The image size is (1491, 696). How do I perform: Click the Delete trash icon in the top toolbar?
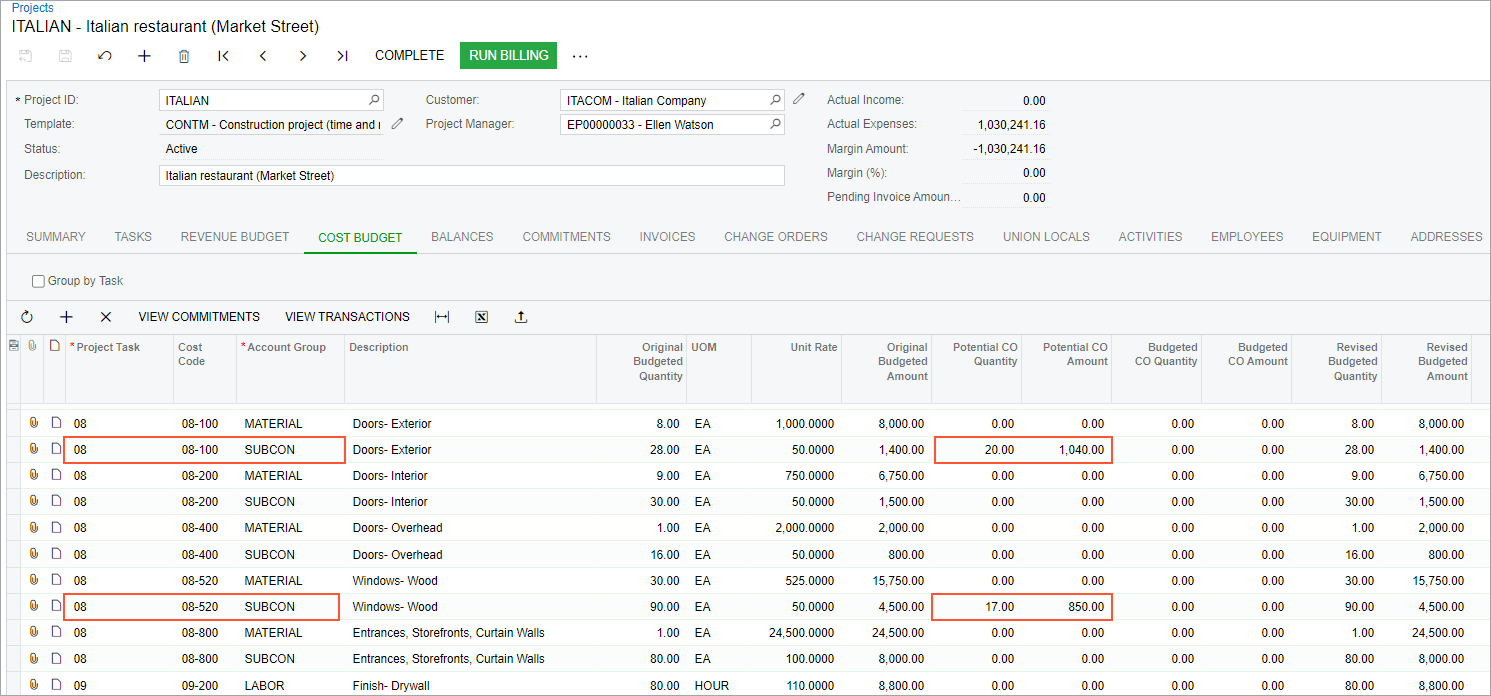pos(184,56)
